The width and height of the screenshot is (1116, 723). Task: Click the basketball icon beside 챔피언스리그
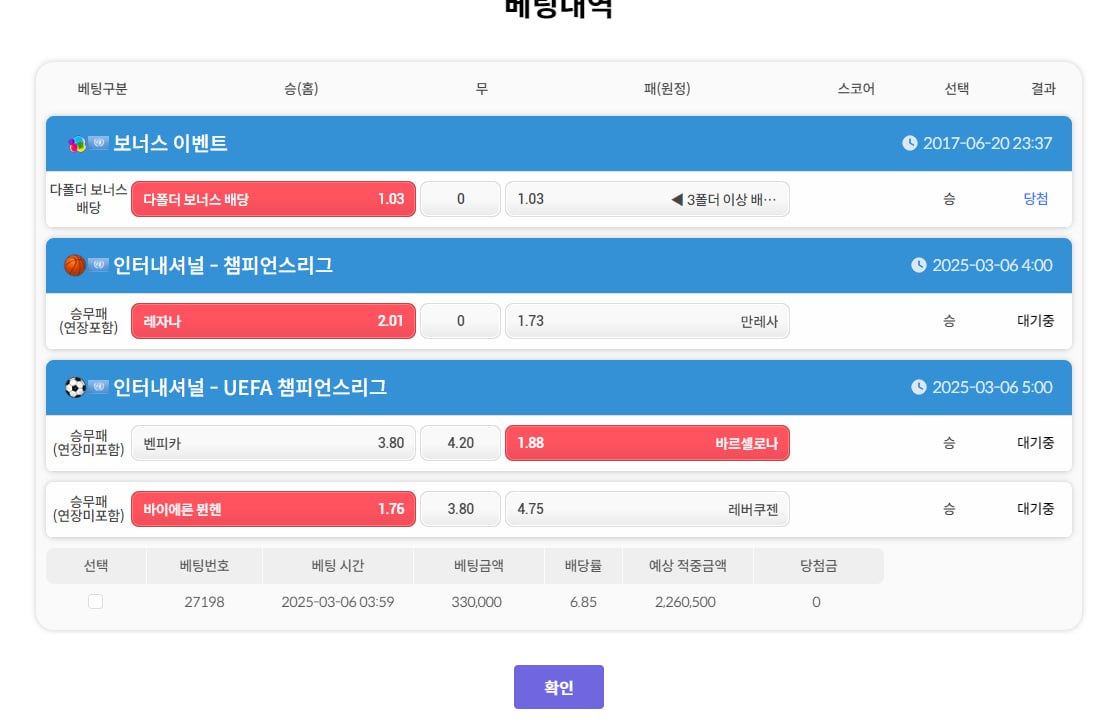click(x=75, y=265)
